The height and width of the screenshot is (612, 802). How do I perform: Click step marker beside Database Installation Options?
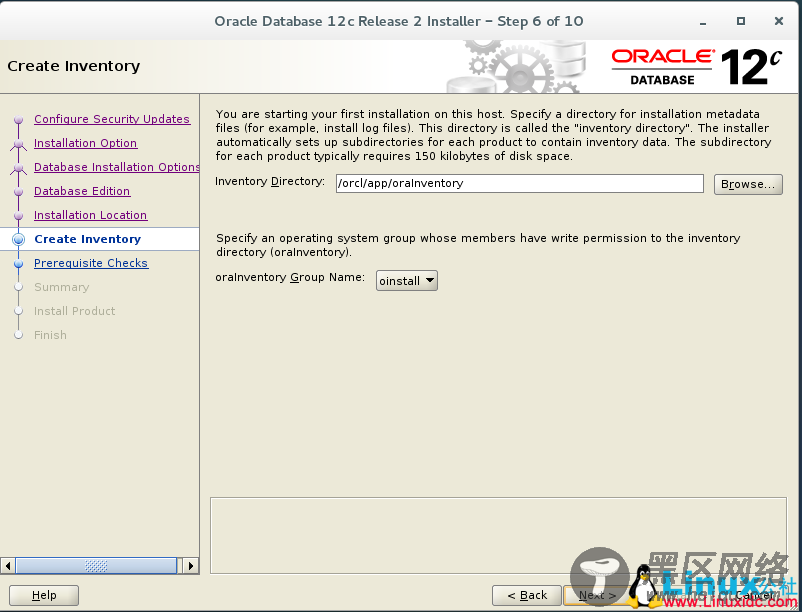18,168
